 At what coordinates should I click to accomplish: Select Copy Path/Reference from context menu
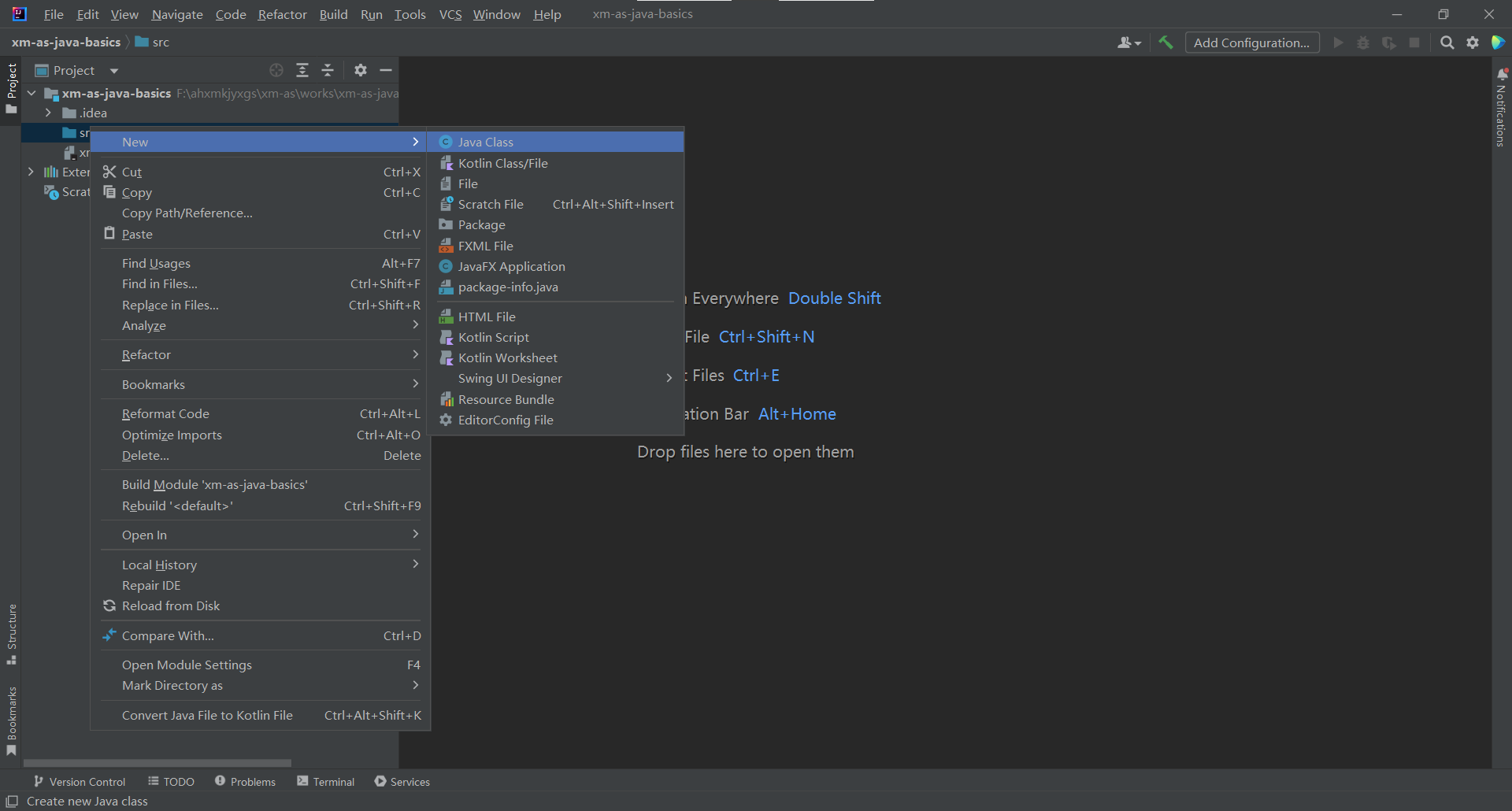tap(261, 213)
